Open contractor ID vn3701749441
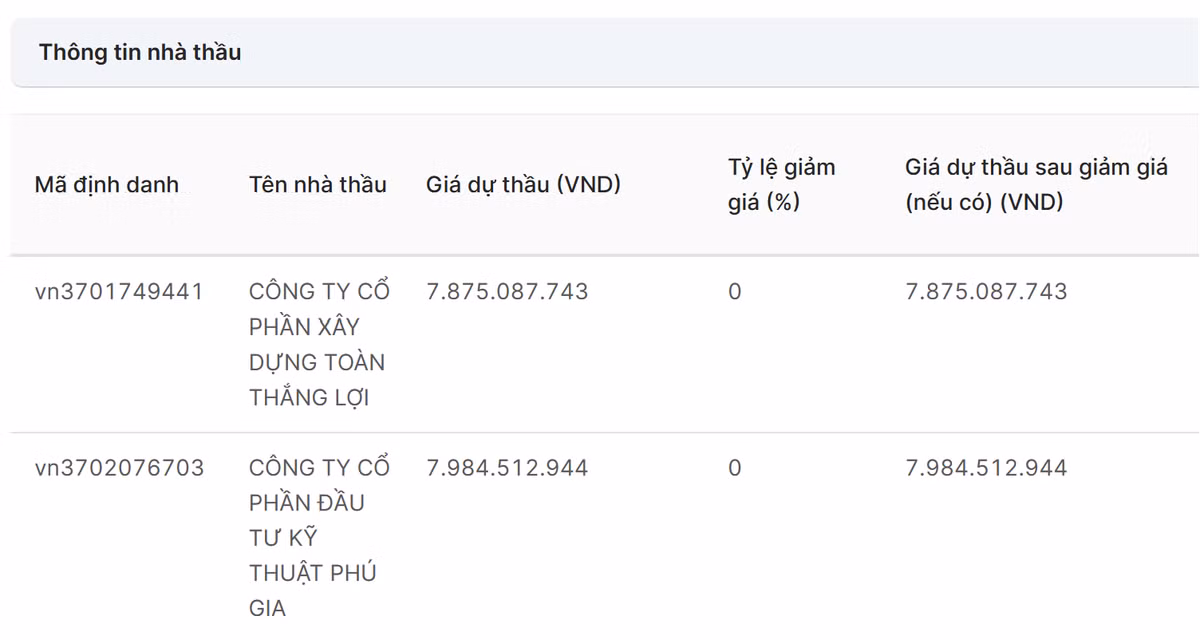The width and height of the screenshot is (1200, 640). coord(119,292)
